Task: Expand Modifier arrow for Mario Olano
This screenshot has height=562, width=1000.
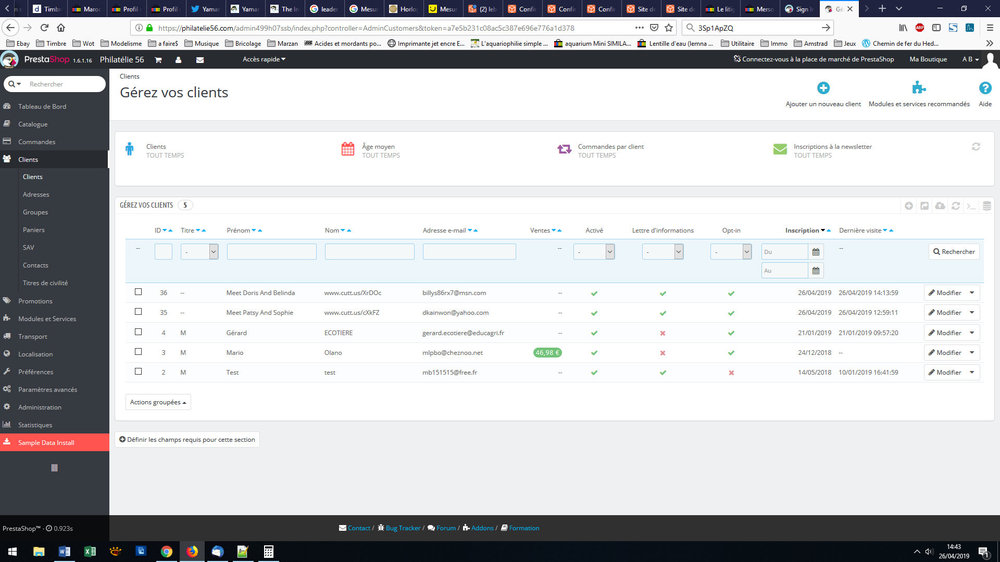Action: click(x=972, y=353)
